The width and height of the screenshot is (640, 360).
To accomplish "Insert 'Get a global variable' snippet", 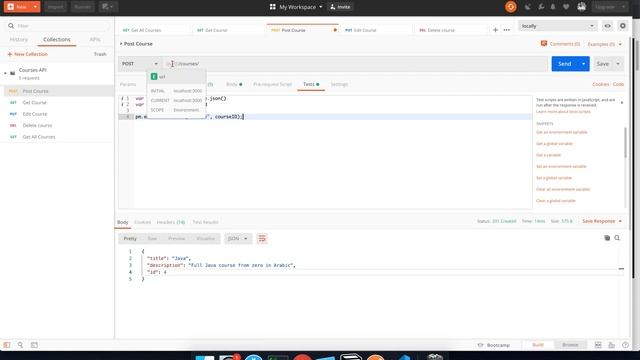I will [554, 144].
